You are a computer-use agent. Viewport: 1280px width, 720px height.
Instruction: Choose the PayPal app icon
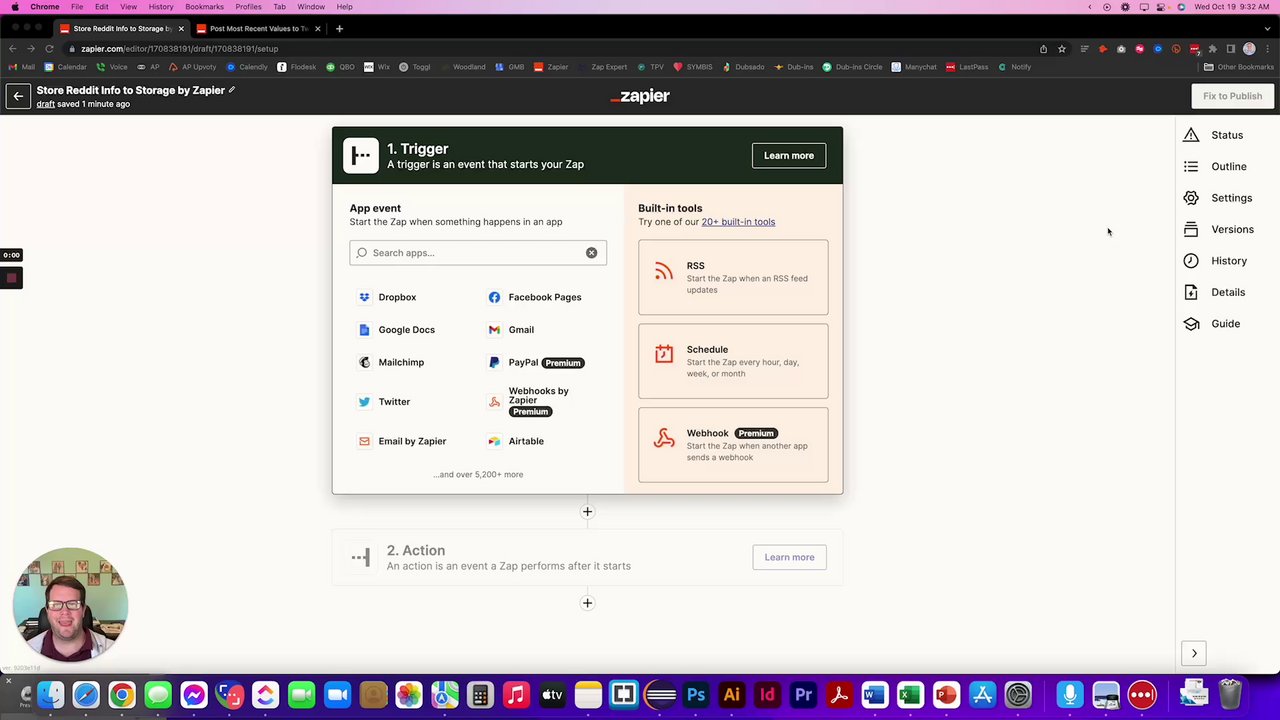(x=494, y=362)
